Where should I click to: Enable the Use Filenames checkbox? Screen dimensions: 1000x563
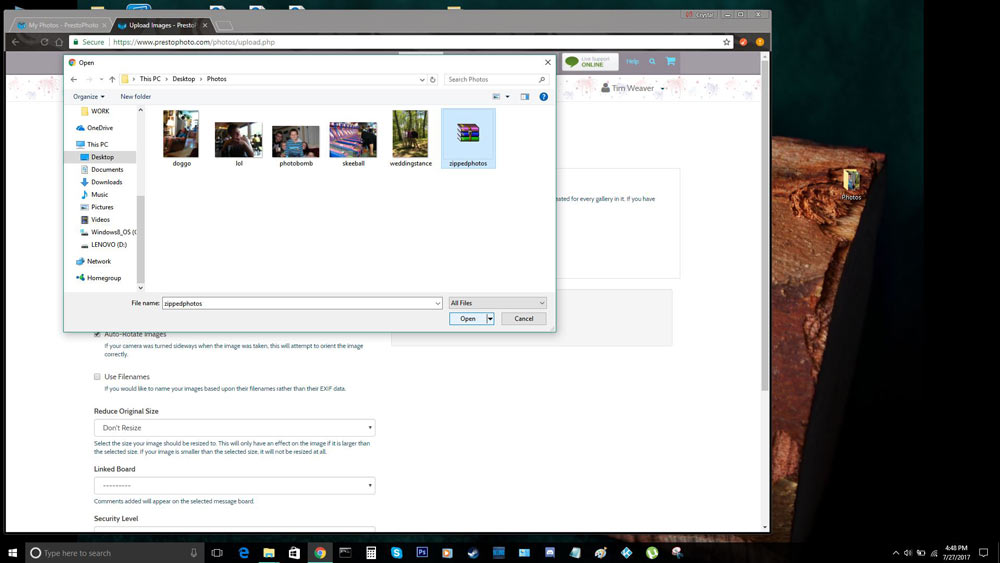[97, 377]
